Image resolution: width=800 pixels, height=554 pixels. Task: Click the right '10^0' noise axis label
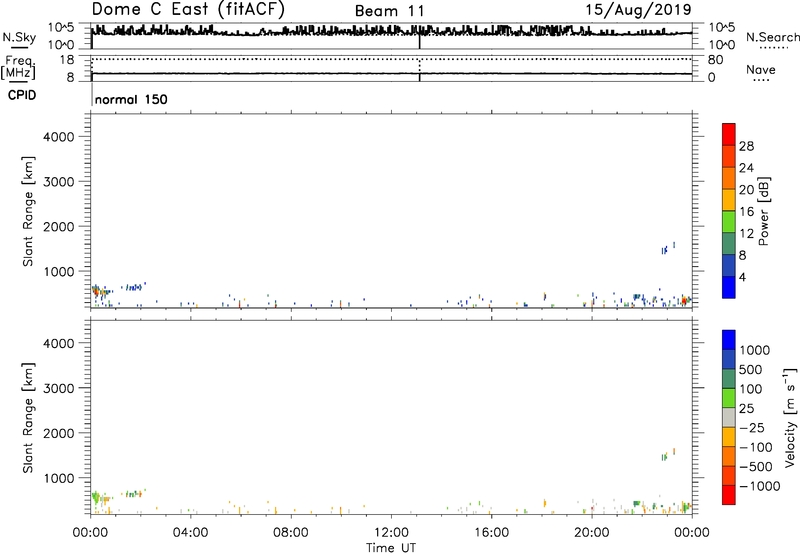pos(721,45)
